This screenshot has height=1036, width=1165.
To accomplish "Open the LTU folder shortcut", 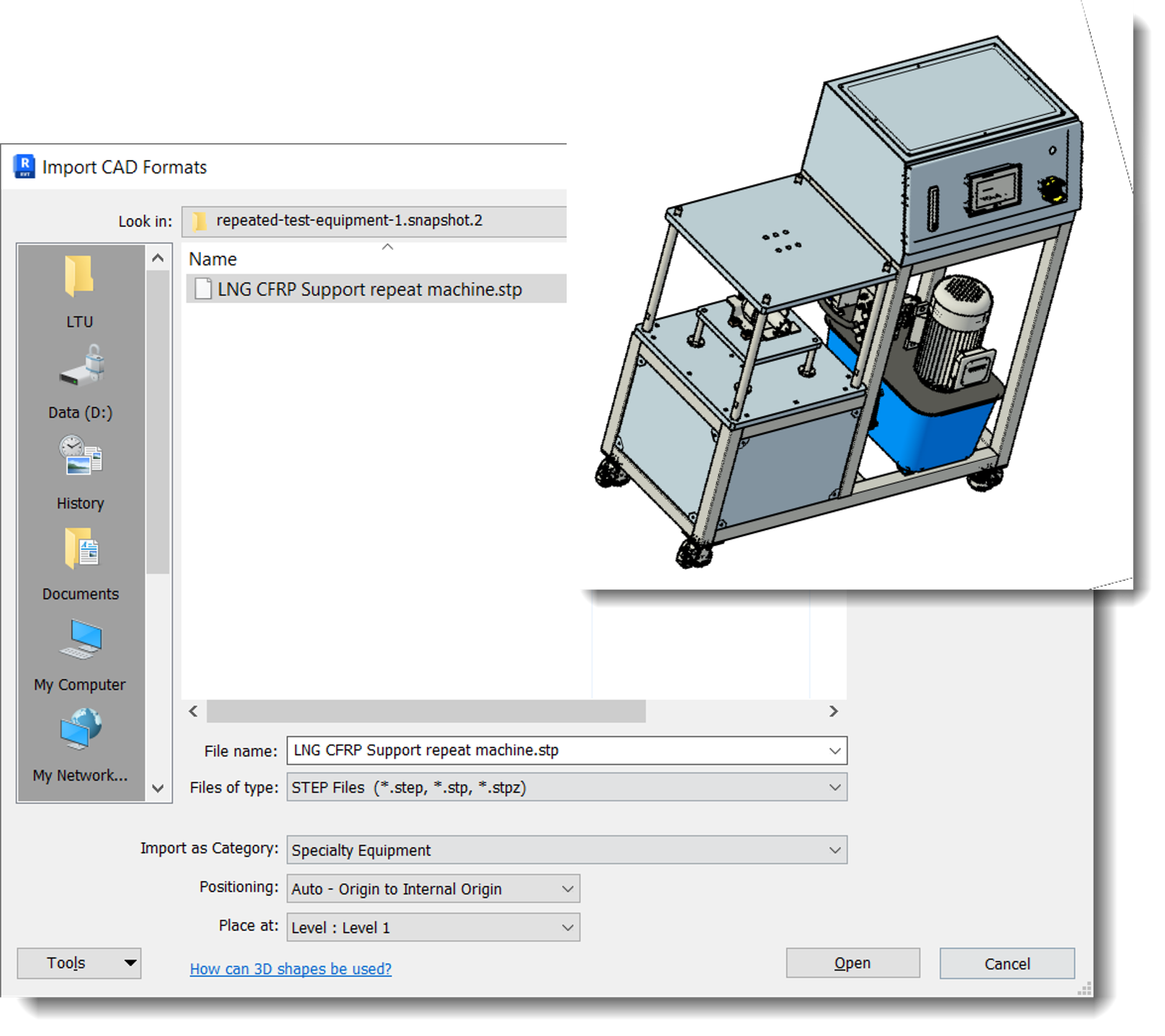I will 80,292.
